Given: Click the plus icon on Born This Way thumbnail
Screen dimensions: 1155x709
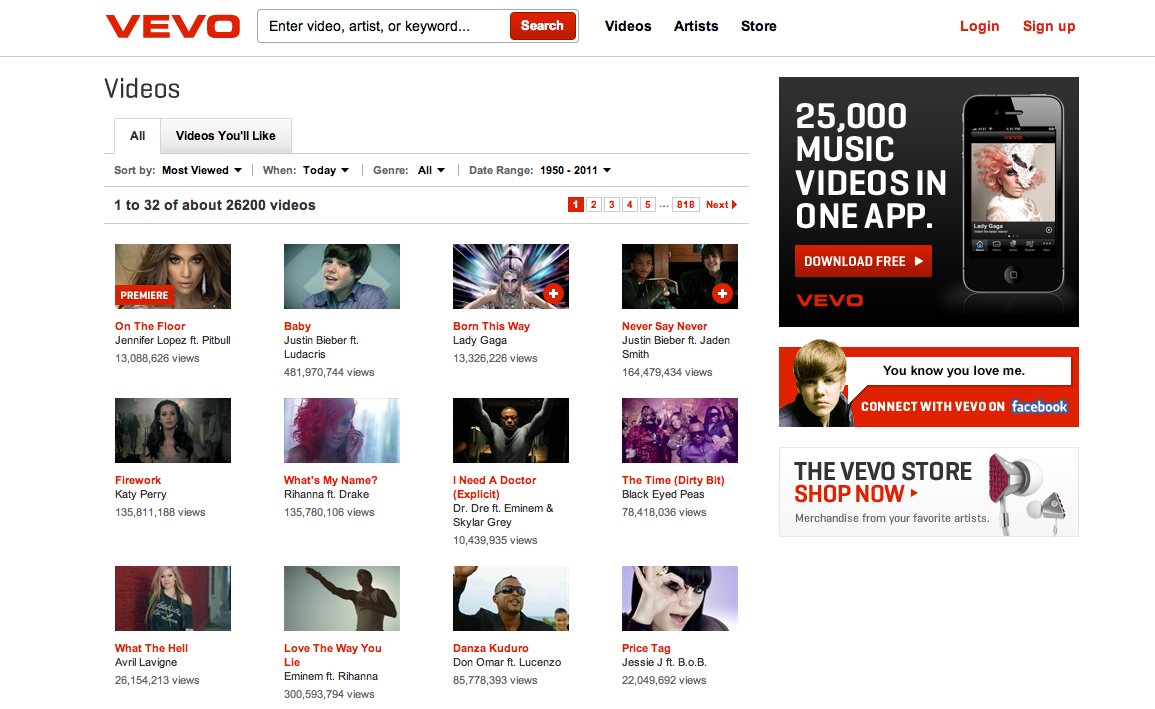Looking at the screenshot, I should click(x=555, y=293).
